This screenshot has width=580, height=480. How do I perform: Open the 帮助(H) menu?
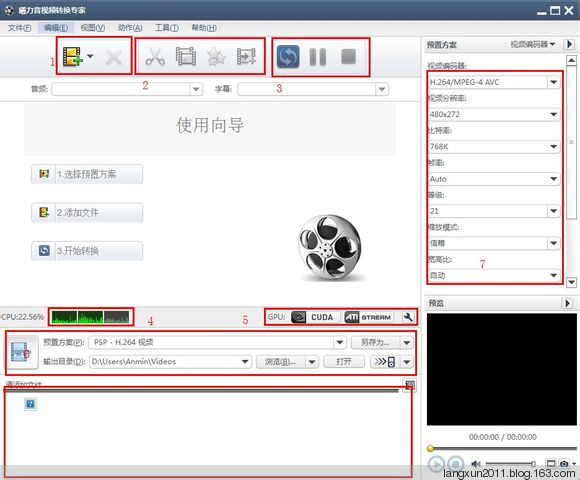point(204,28)
